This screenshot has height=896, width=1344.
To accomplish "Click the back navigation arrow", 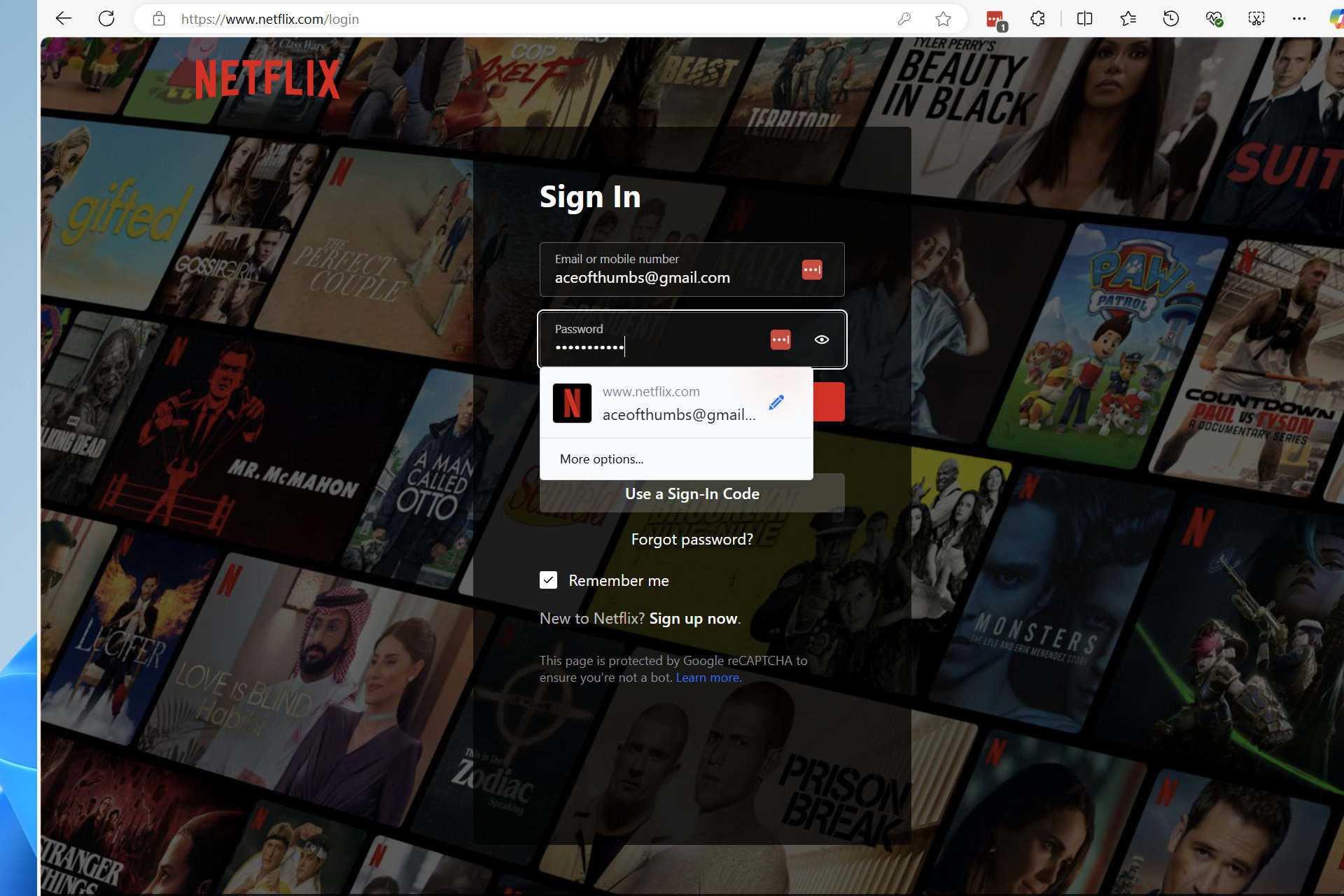I will tap(62, 18).
